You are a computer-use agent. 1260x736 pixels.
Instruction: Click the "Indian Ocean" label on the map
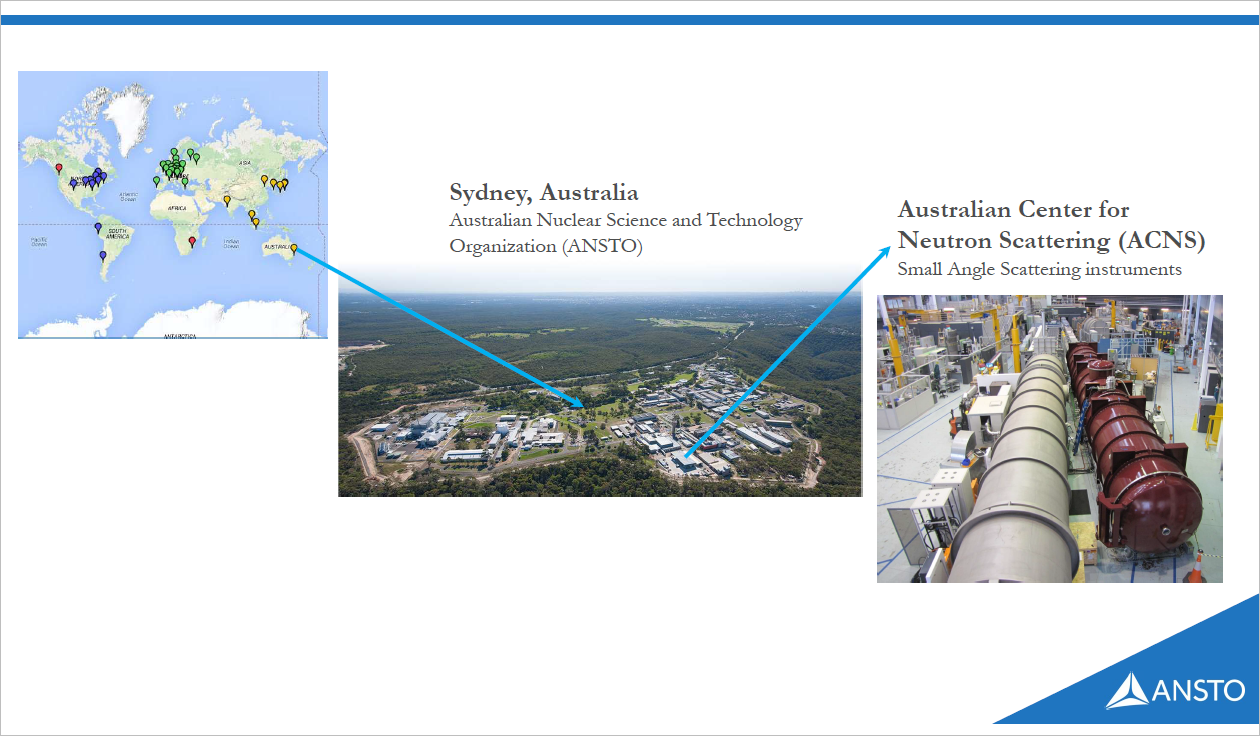coord(232,242)
